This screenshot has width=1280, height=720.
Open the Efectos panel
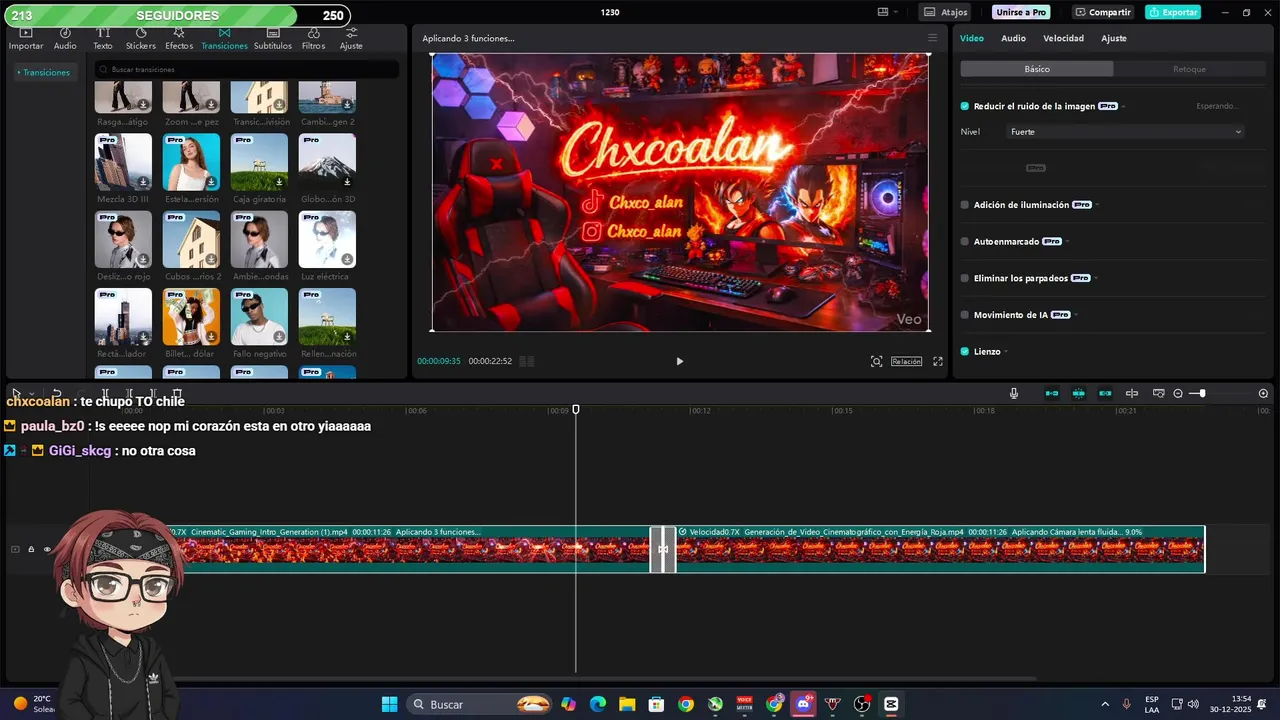pyautogui.click(x=179, y=39)
